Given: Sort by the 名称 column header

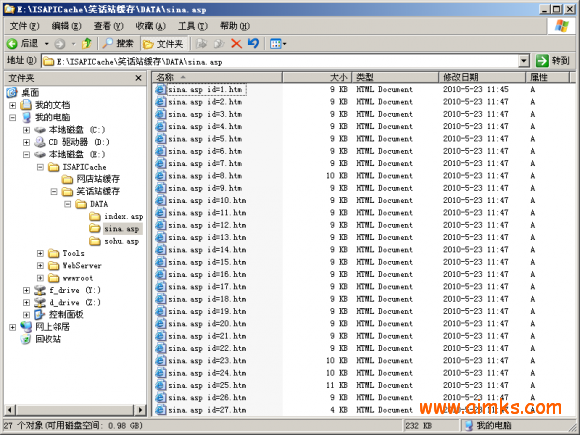Looking at the screenshot, I should coord(218,77).
